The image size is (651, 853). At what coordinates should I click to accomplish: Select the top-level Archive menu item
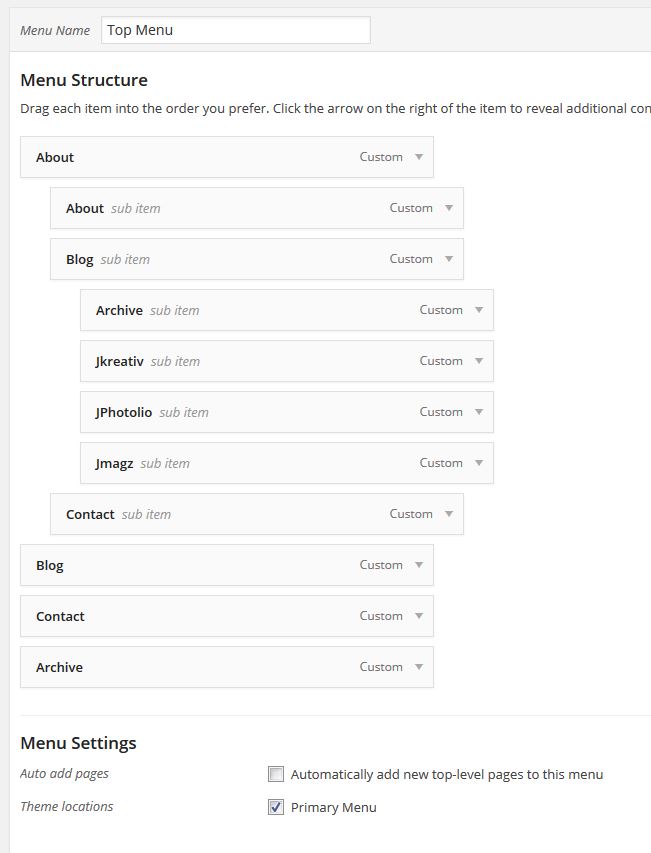(200, 667)
